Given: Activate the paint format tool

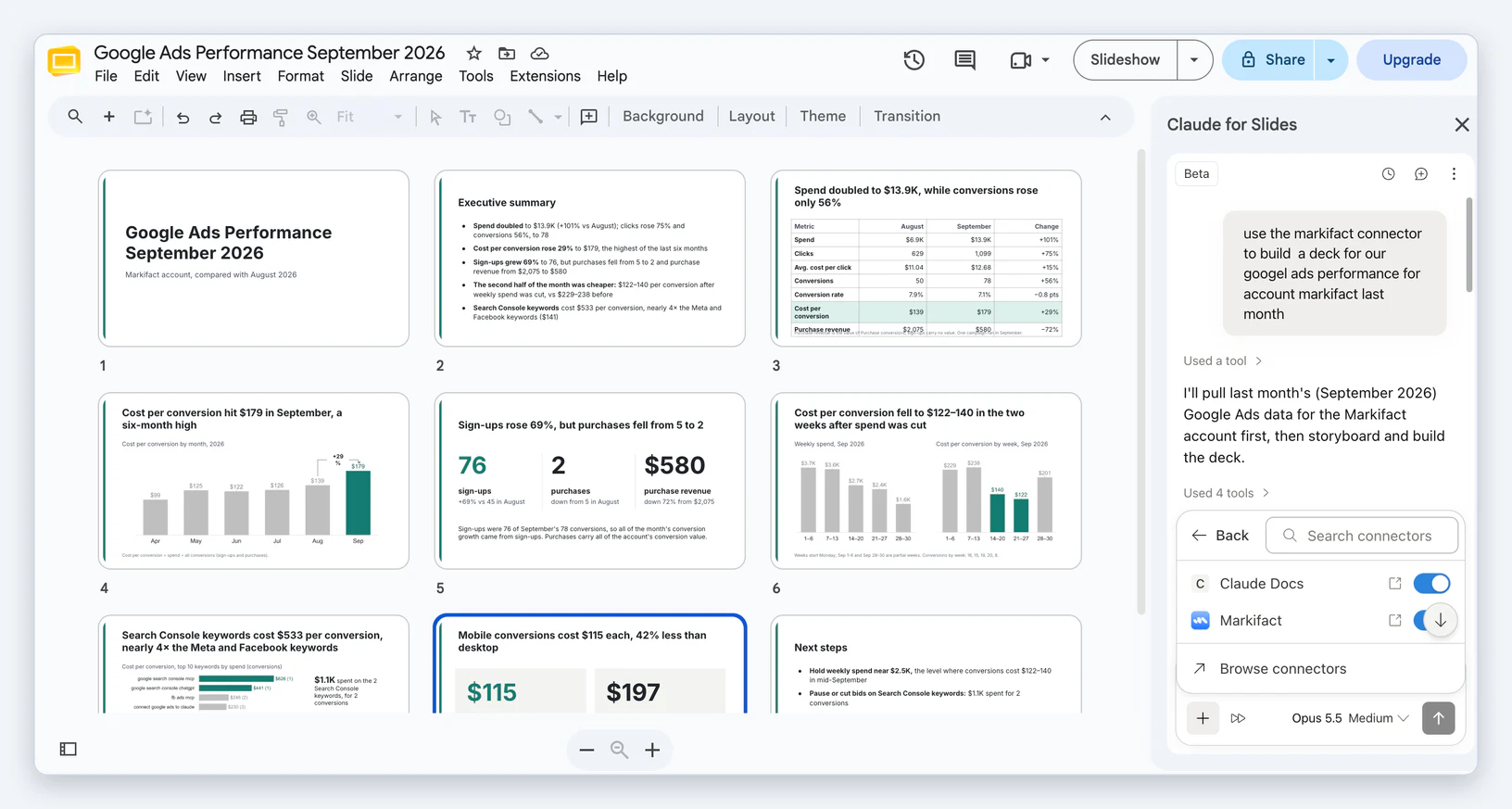Looking at the screenshot, I should click(281, 118).
